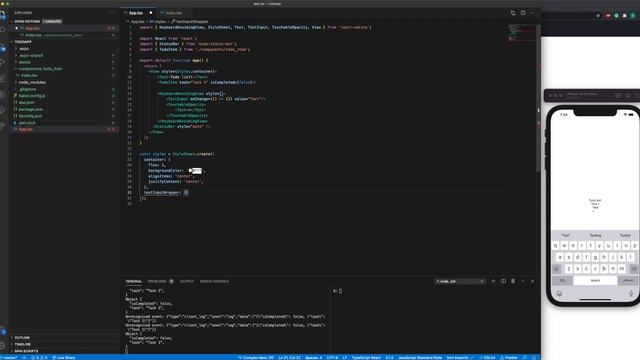
Task: Select TypeScript React language mode
Action: click(x=366, y=358)
